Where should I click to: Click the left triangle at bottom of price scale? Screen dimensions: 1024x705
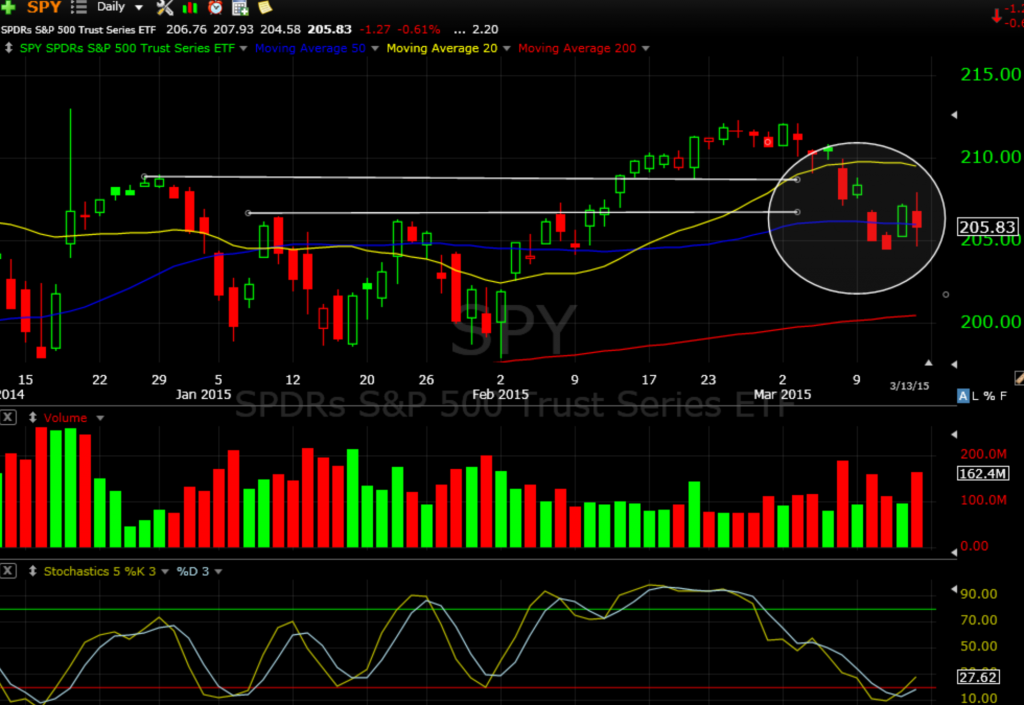pyautogui.click(x=954, y=364)
